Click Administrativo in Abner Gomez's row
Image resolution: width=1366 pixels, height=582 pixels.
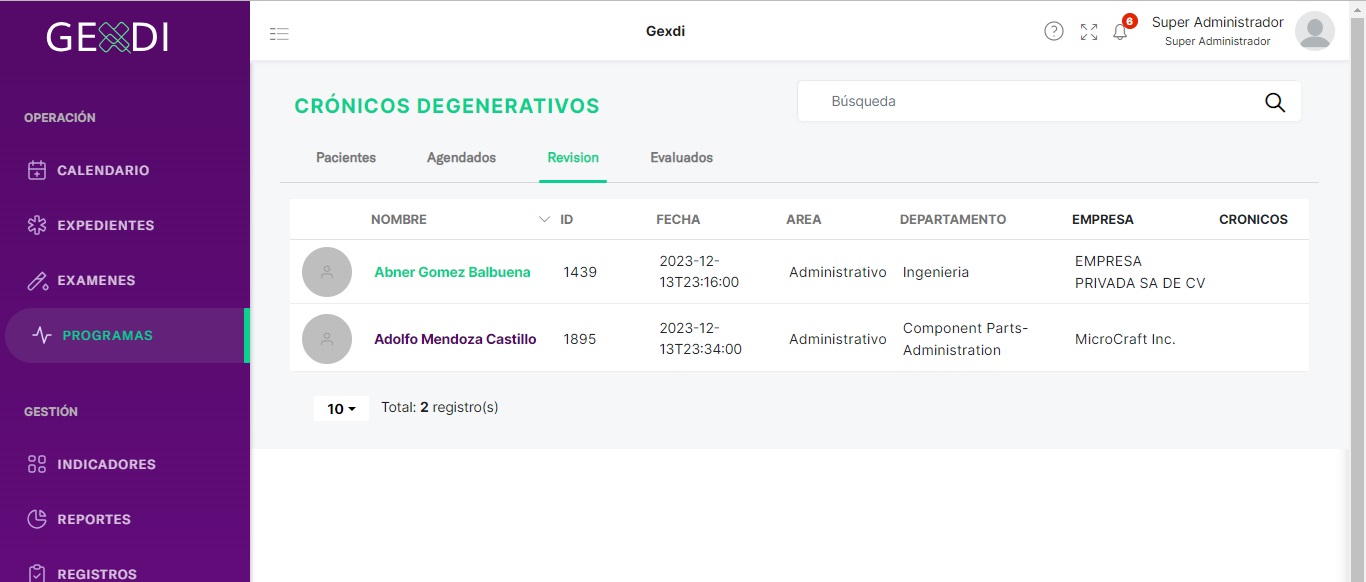838,272
